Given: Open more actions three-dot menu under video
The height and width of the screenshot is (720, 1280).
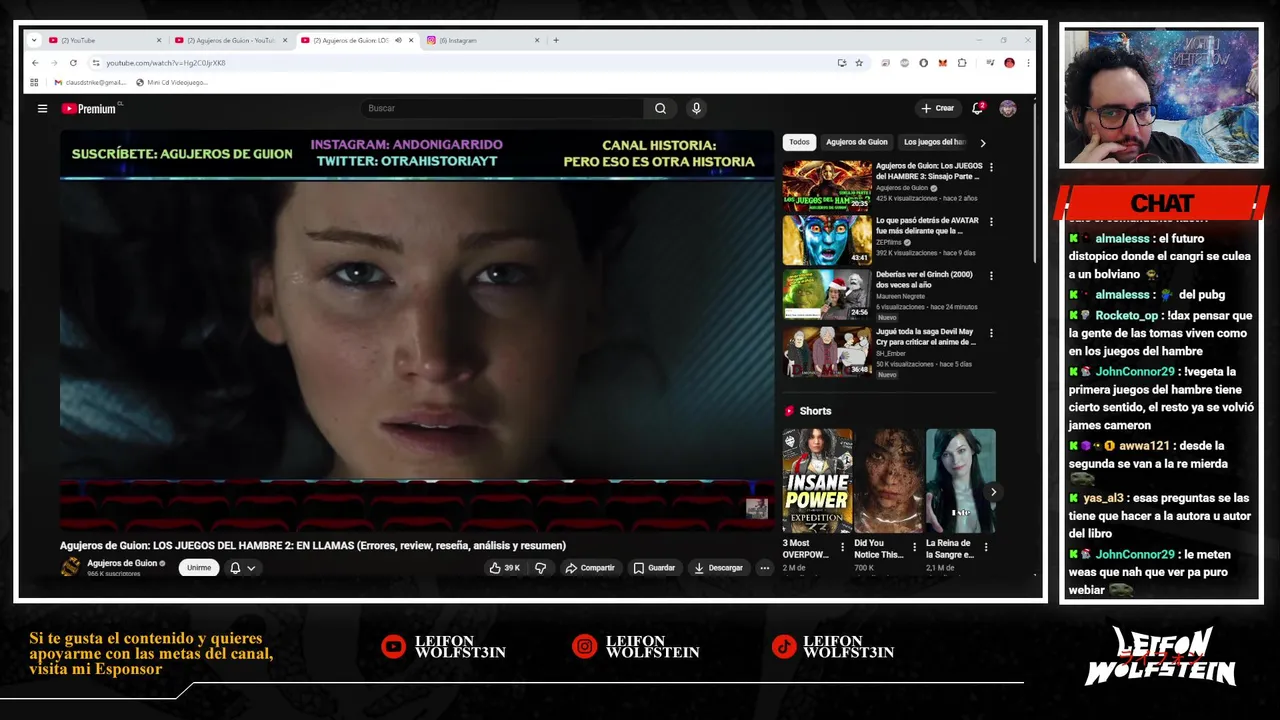Looking at the screenshot, I should coord(764,568).
